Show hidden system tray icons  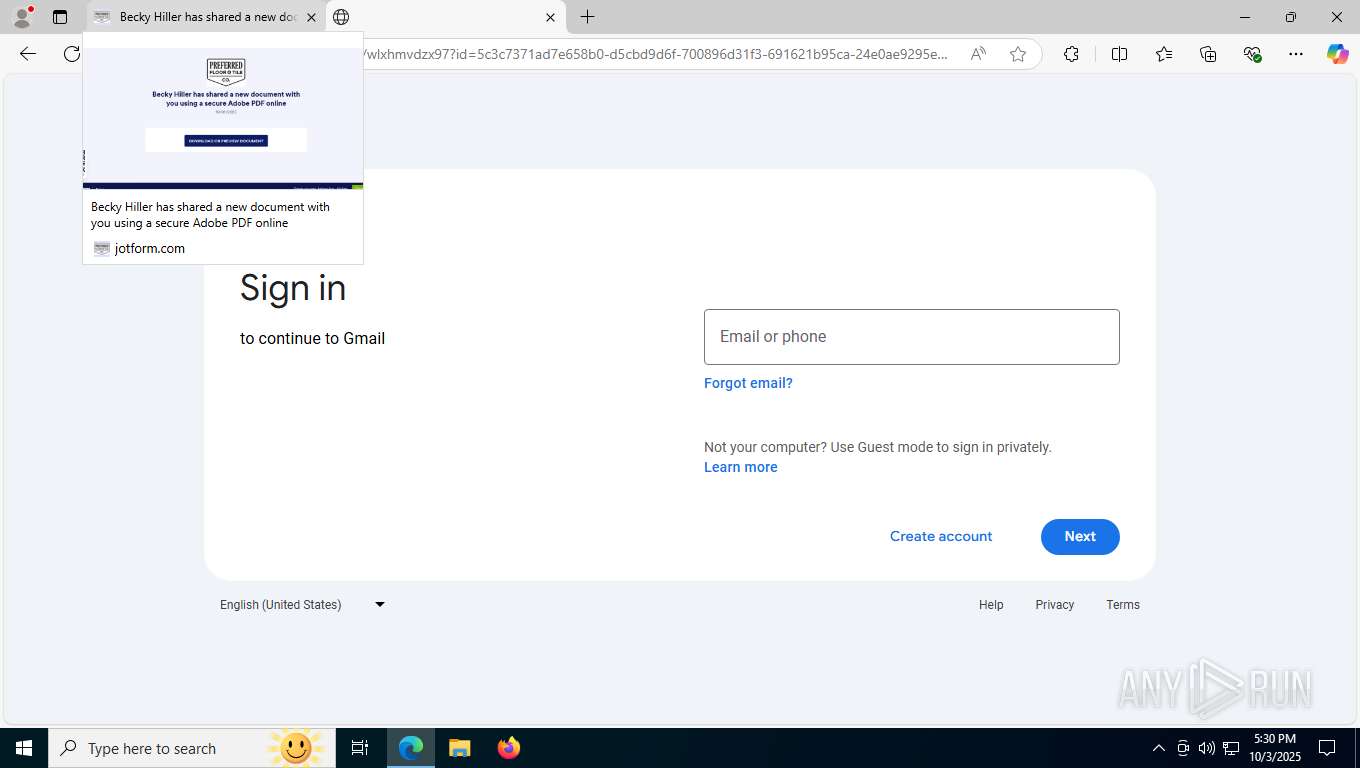(x=1159, y=748)
